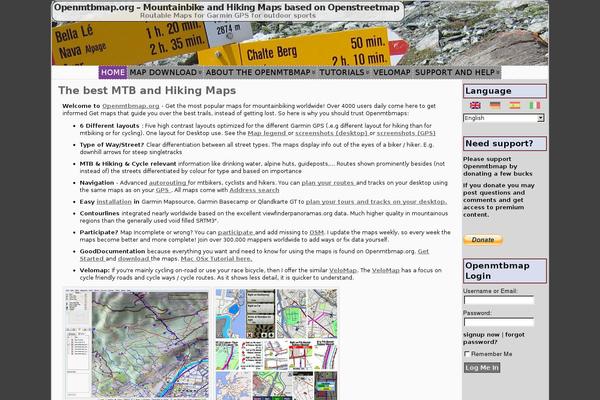
Task: Open the Mac OSx Tutorial here link
Action: pos(216,259)
